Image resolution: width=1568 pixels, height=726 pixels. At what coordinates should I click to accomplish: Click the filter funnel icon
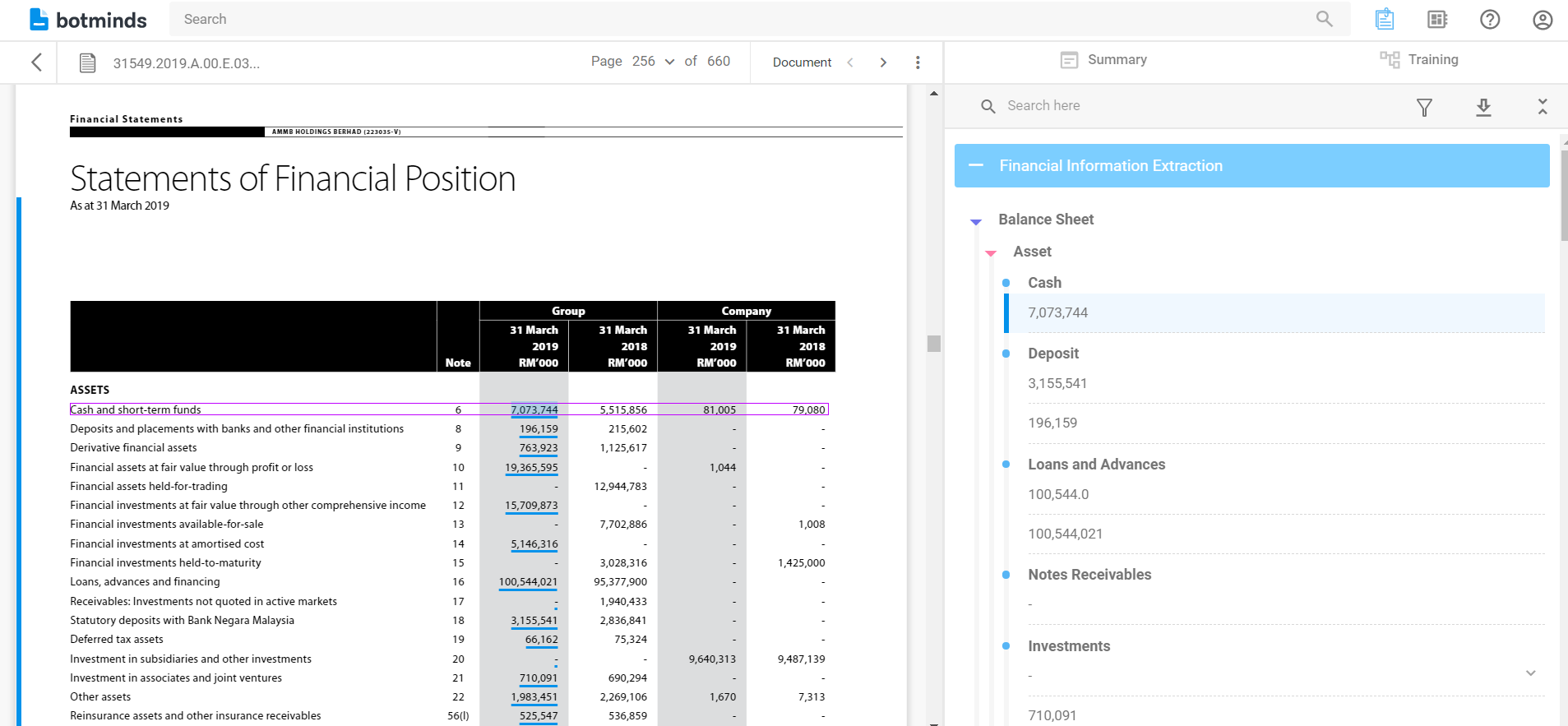tap(1424, 107)
